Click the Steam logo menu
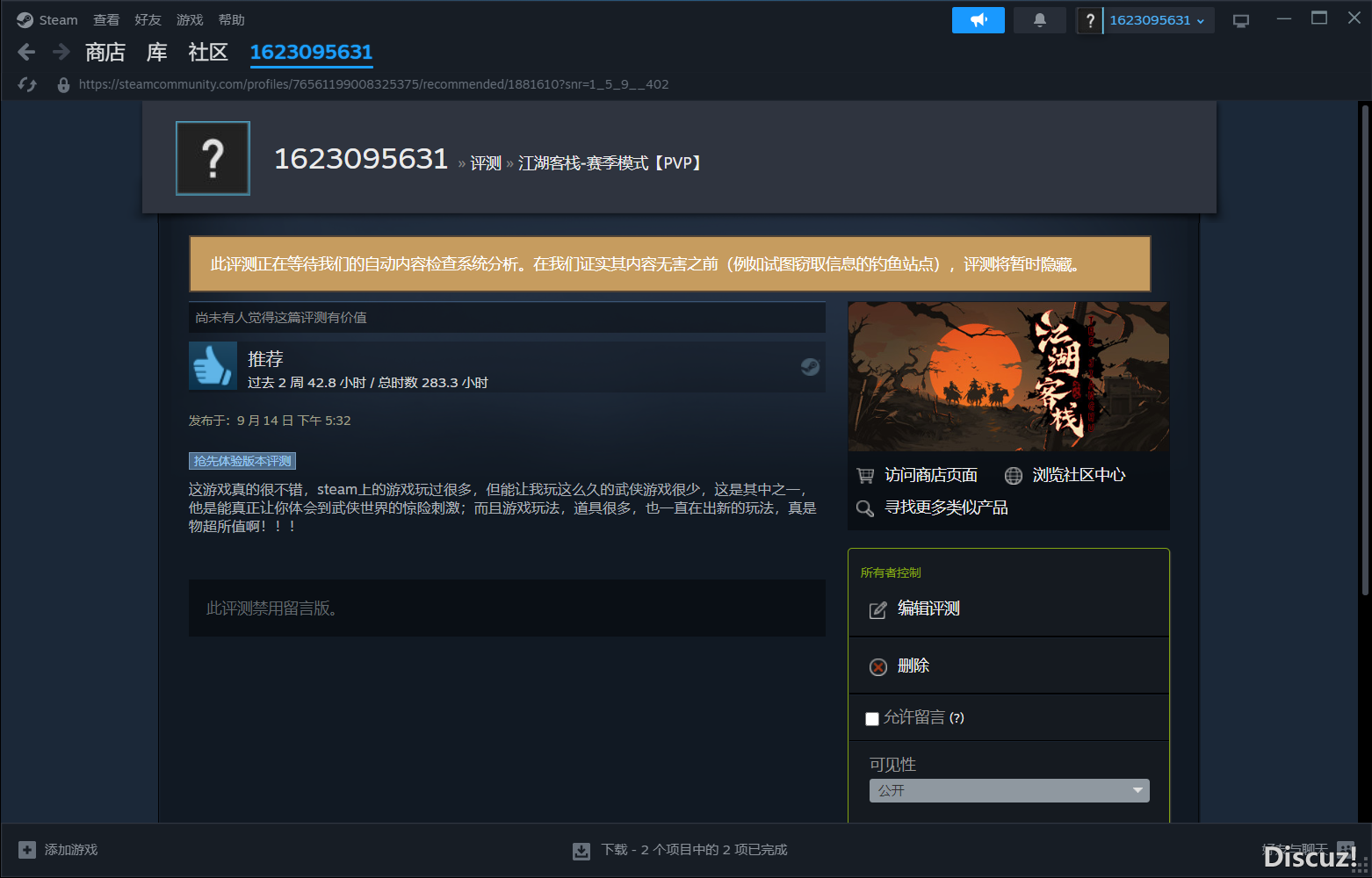1372x878 pixels. click(25, 20)
